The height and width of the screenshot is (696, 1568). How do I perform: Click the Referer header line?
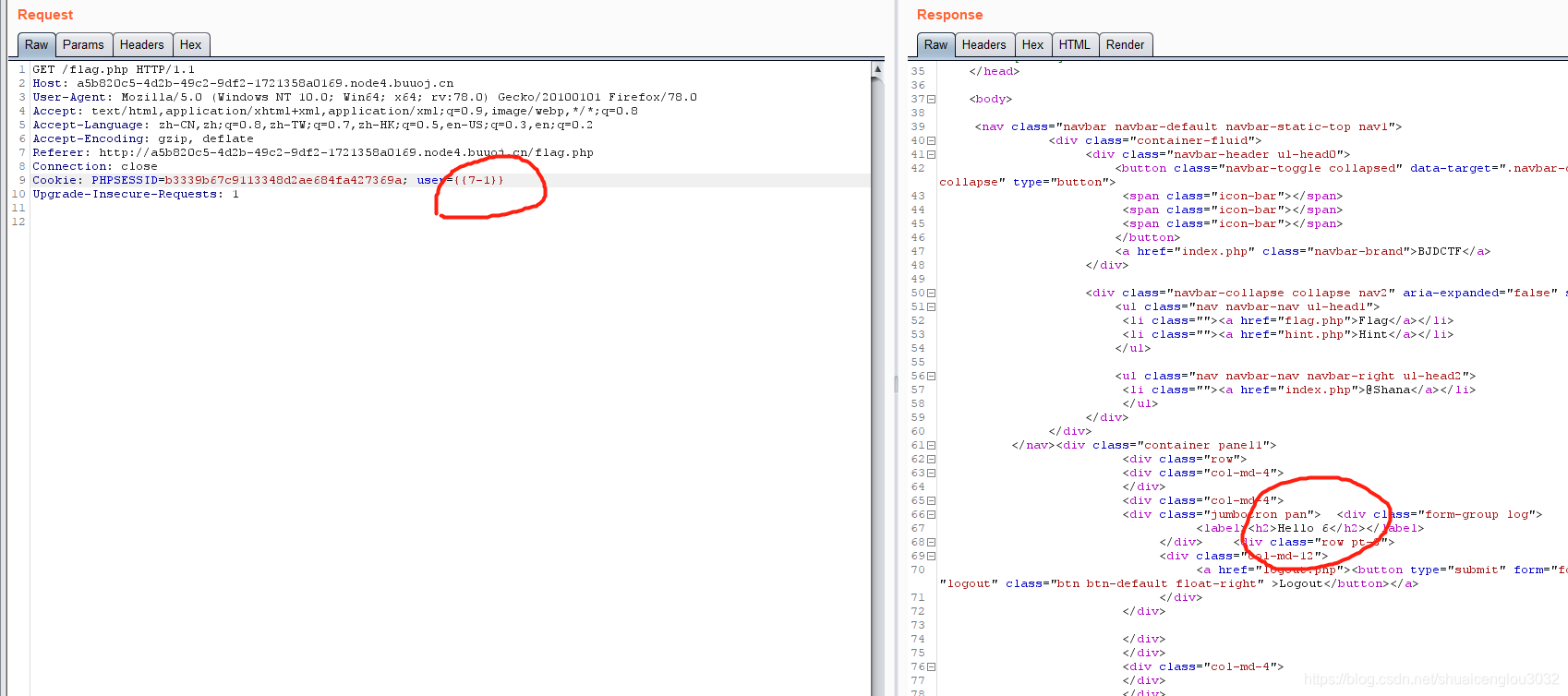coord(313,152)
